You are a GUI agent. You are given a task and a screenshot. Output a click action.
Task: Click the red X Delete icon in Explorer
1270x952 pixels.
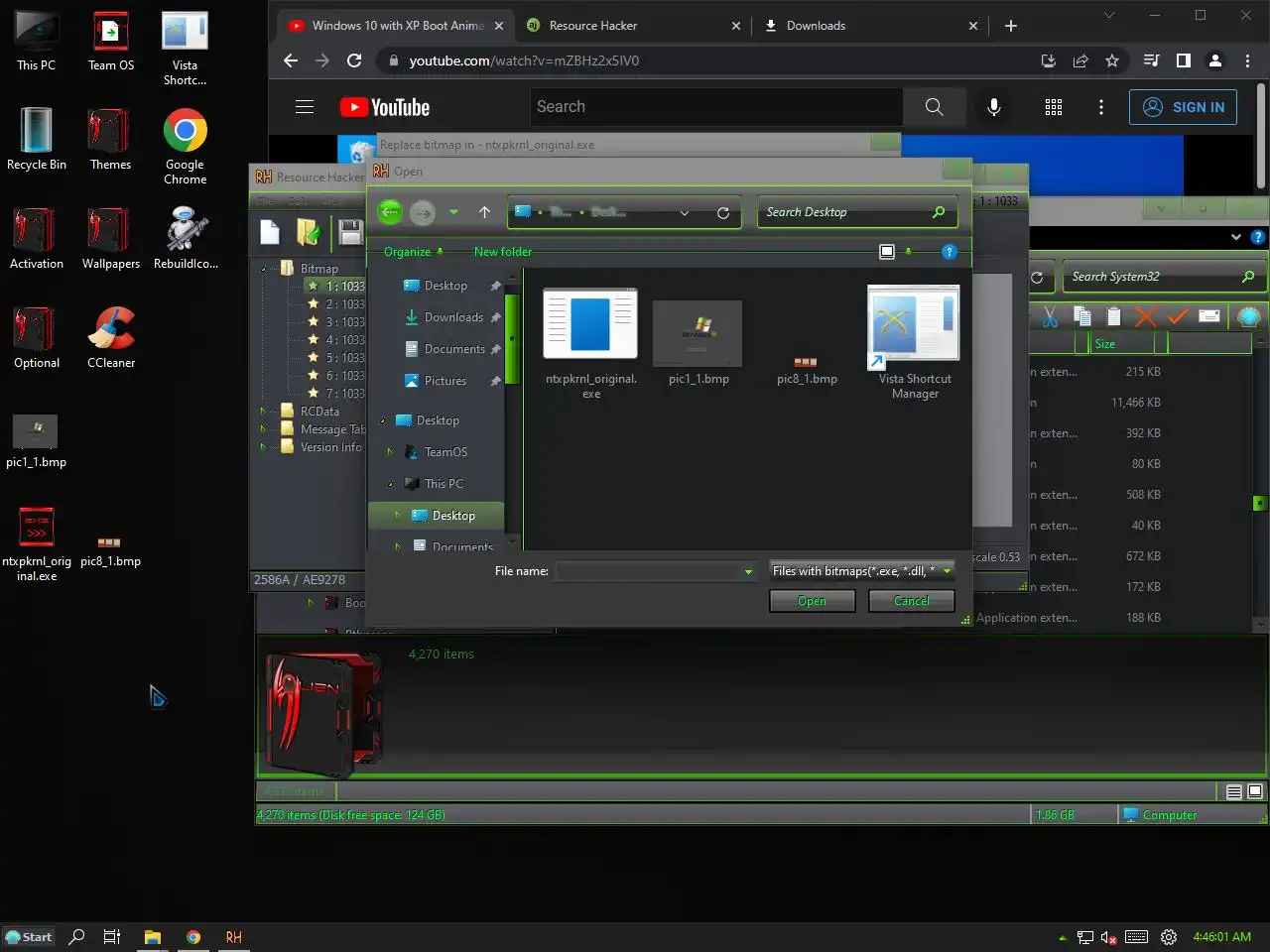click(x=1146, y=316)
